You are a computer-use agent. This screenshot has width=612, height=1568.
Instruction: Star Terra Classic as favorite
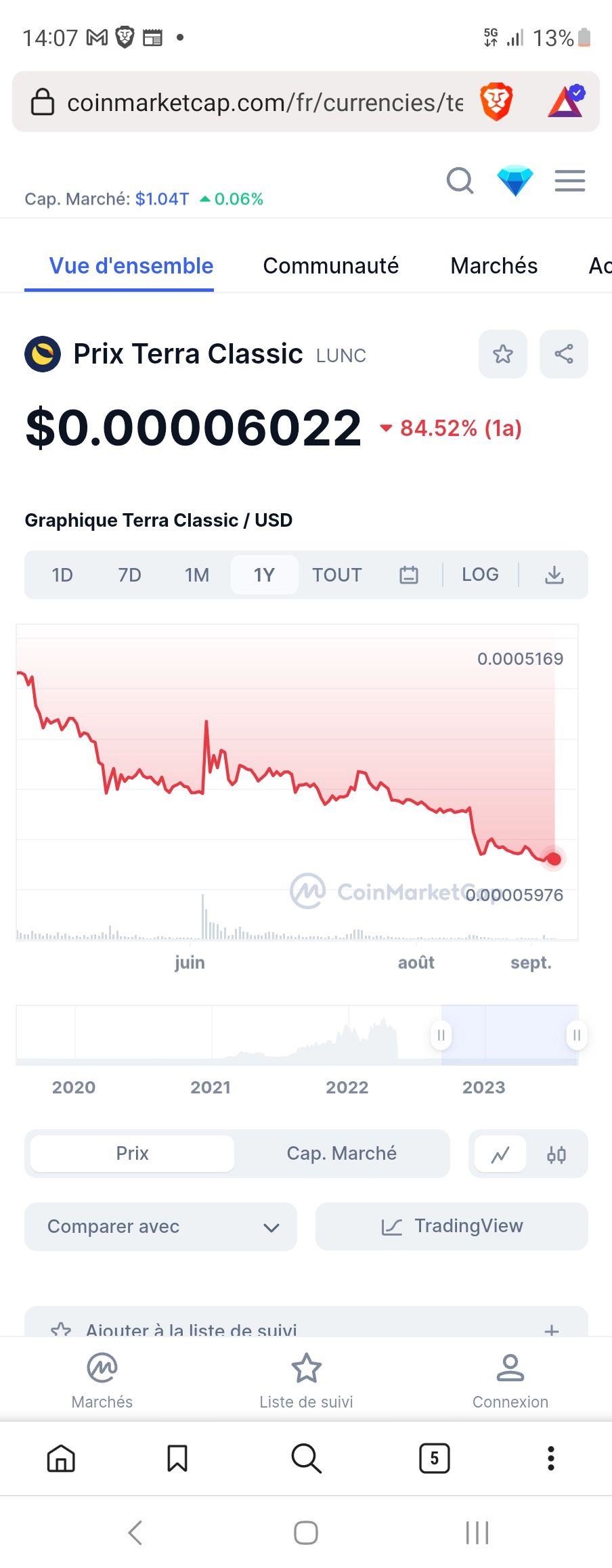click(503, 354)
